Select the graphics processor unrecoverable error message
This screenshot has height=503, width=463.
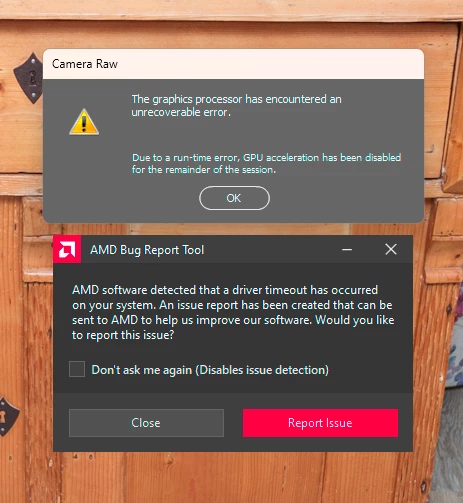pyautogui.click(x=236, y=105)
